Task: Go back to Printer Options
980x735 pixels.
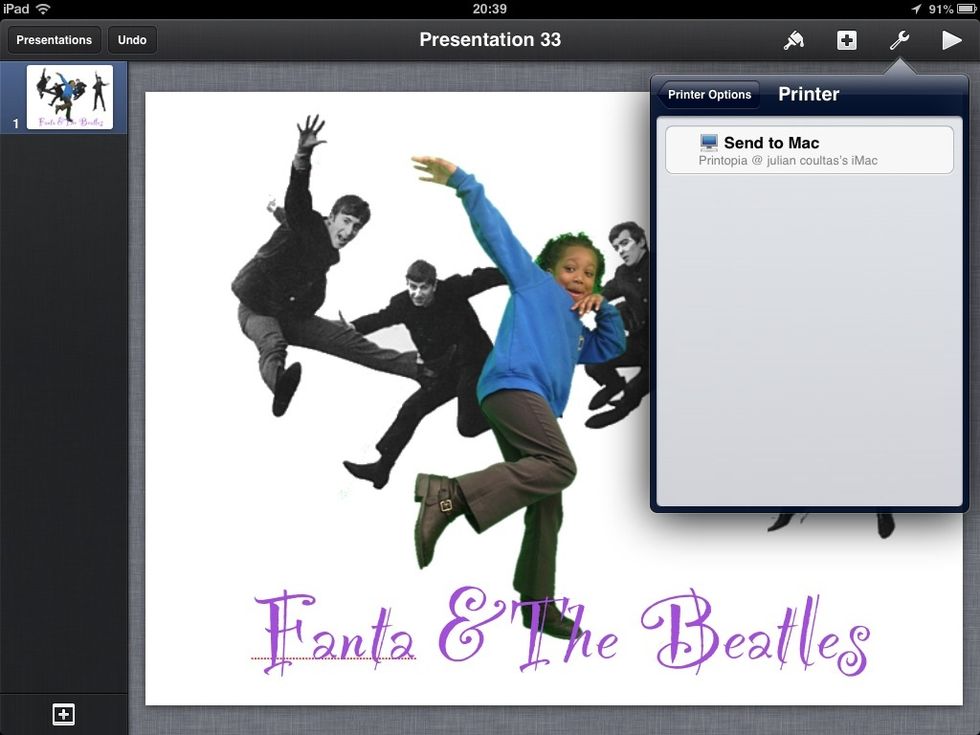Action: (x=709, y=94)
